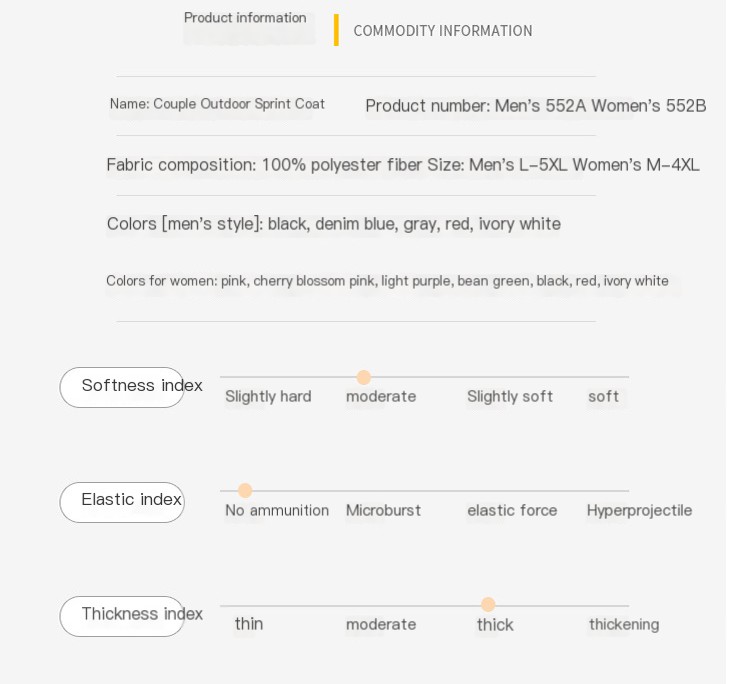Viewport: 732px width, 684px height.
Task: Click the Softness index pill label
Action: tap(123, 387)
